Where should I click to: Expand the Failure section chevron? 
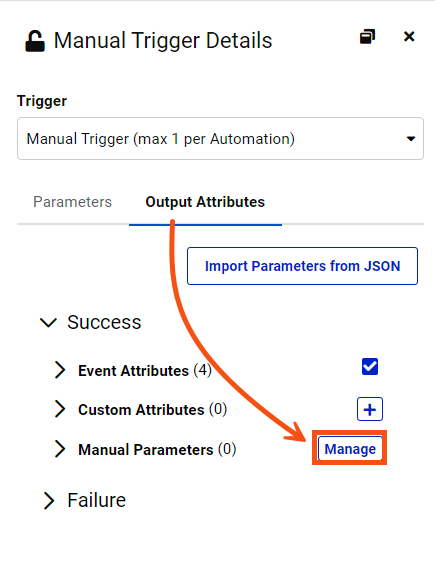[x=49, y=500]
